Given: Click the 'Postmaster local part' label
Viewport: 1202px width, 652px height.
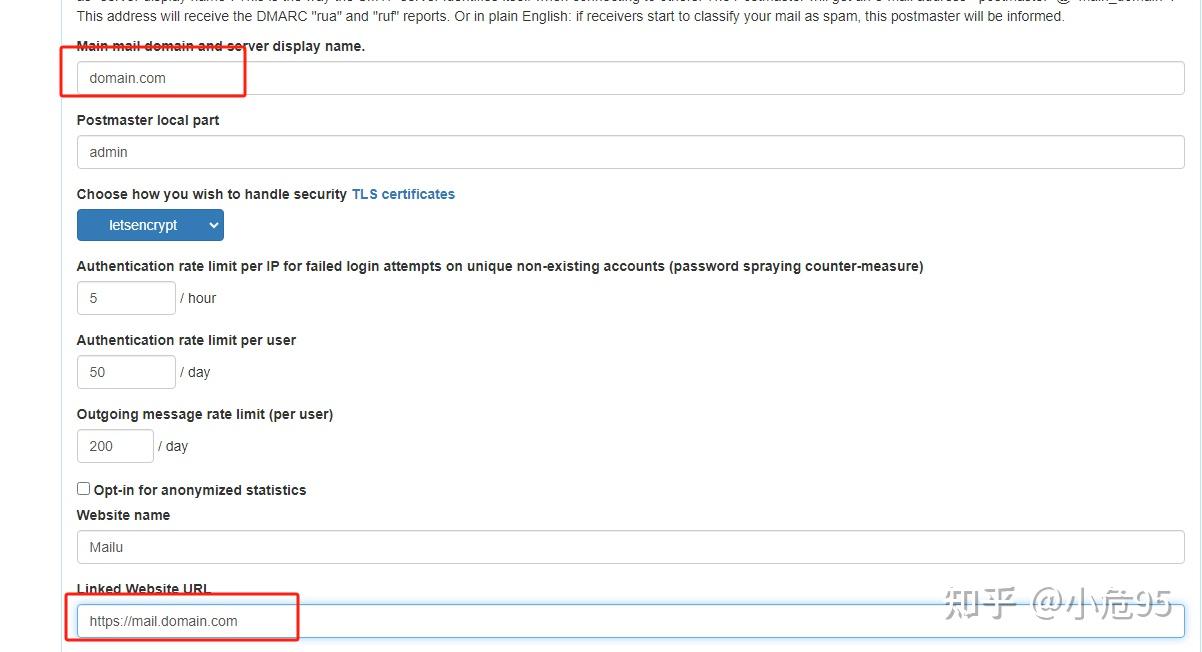Looking at the screenshot, I should [148, 120].
